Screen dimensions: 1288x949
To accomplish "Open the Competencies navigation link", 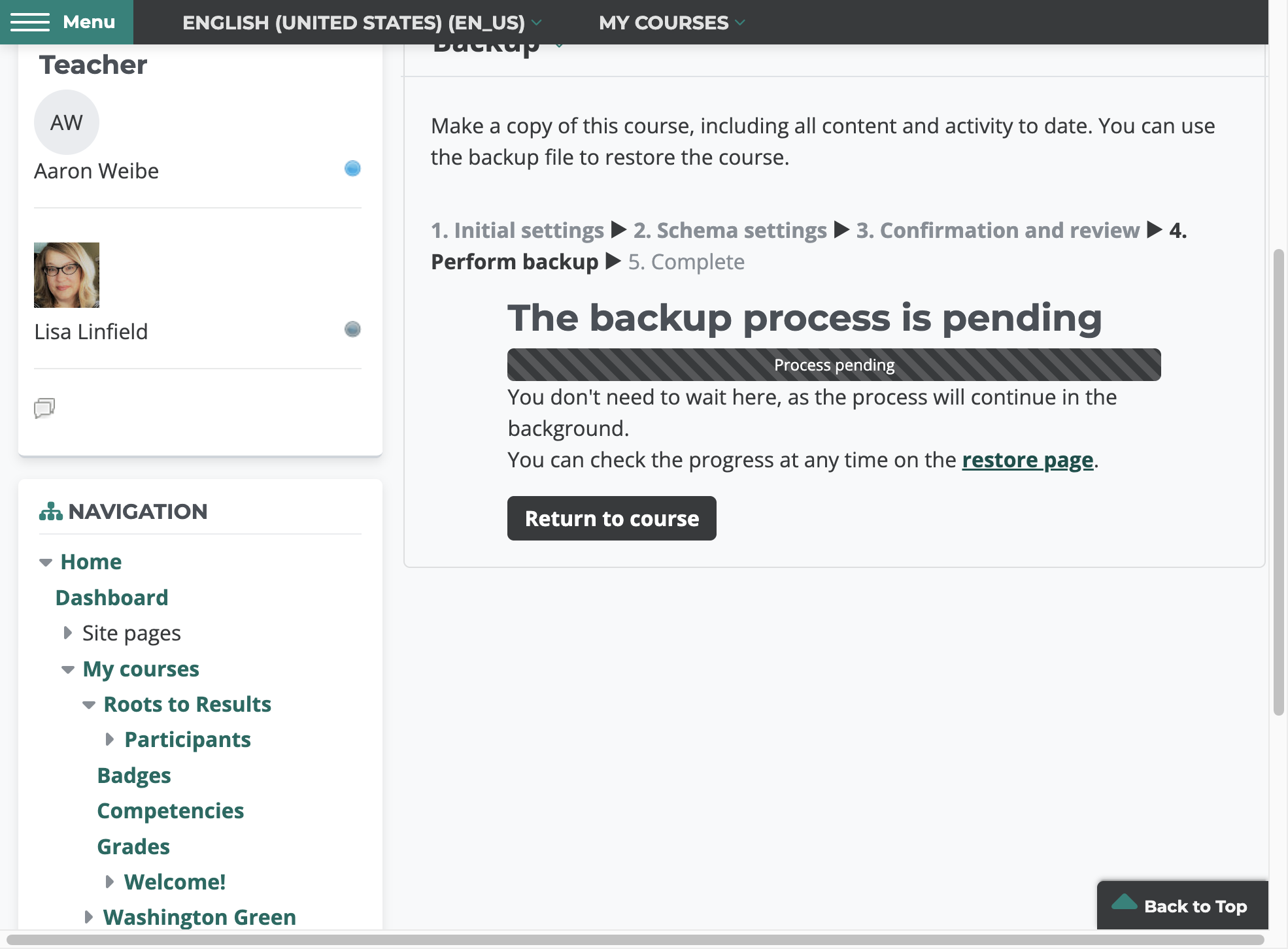I will (x=171, y=810).
